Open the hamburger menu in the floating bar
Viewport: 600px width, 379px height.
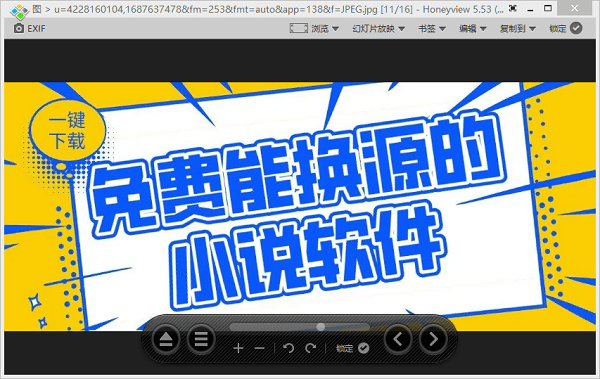(201, 339)
